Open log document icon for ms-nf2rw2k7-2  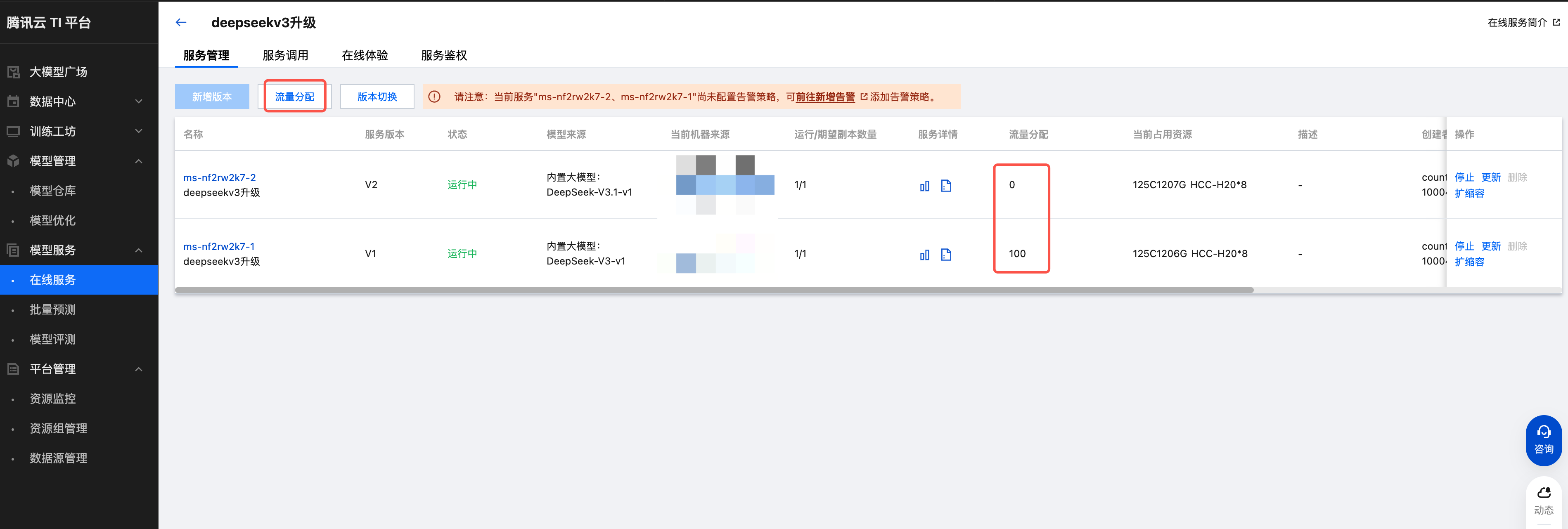pyautogui.click(x=945, y=185)
